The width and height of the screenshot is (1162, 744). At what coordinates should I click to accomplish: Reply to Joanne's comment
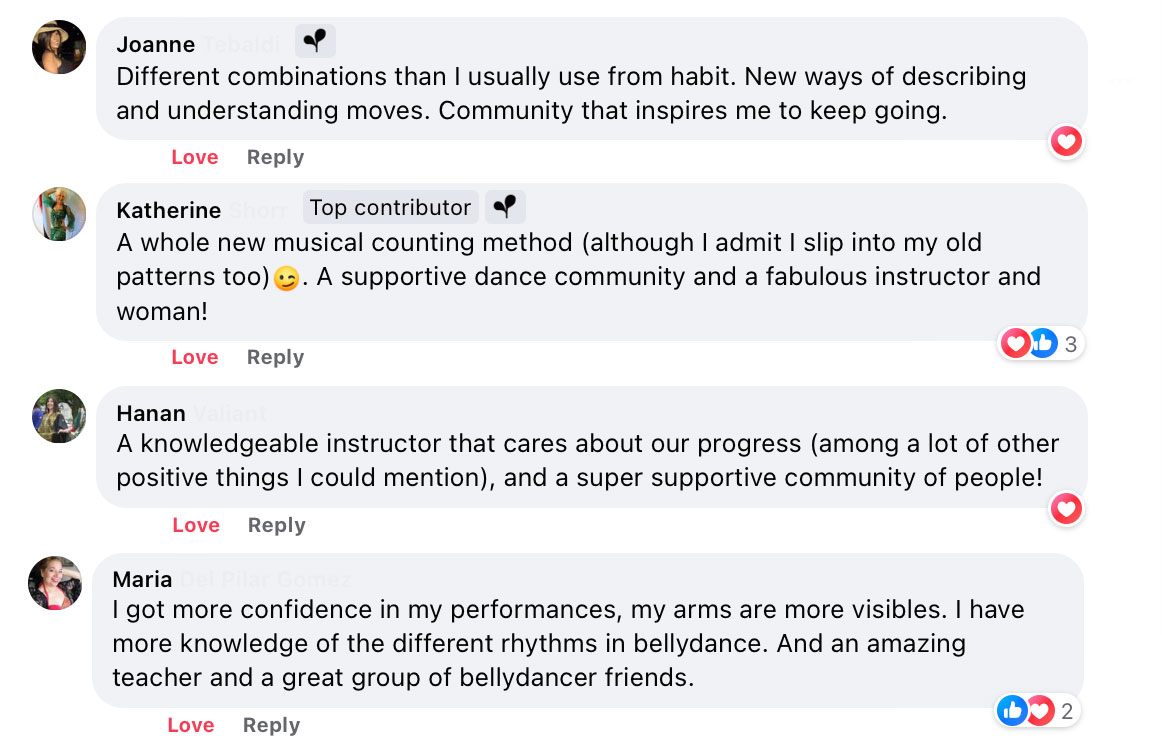[x=276, y=157]
